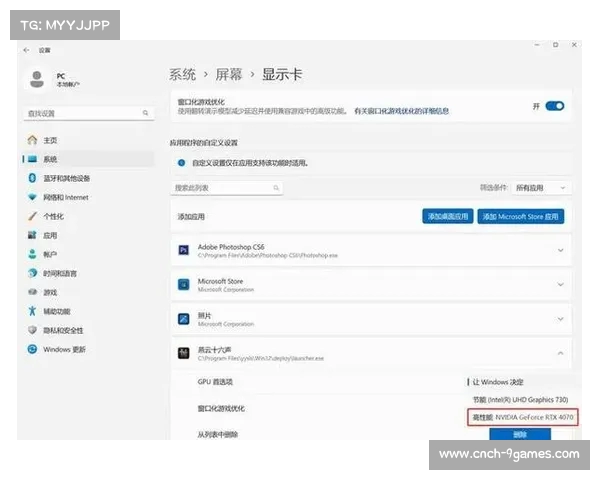
Task: Open 隐私和安全性 in the sidebar
Action: tap(89, 330)
